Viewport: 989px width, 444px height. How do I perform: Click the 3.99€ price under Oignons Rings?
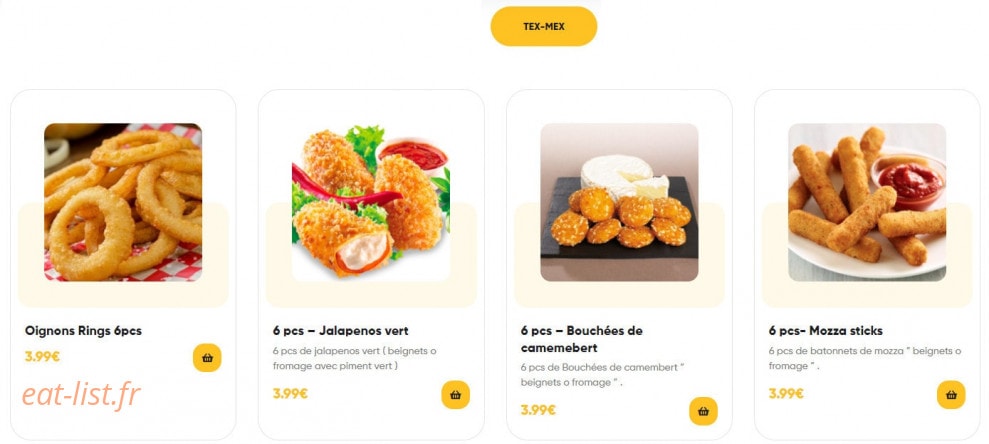(42, 356)
